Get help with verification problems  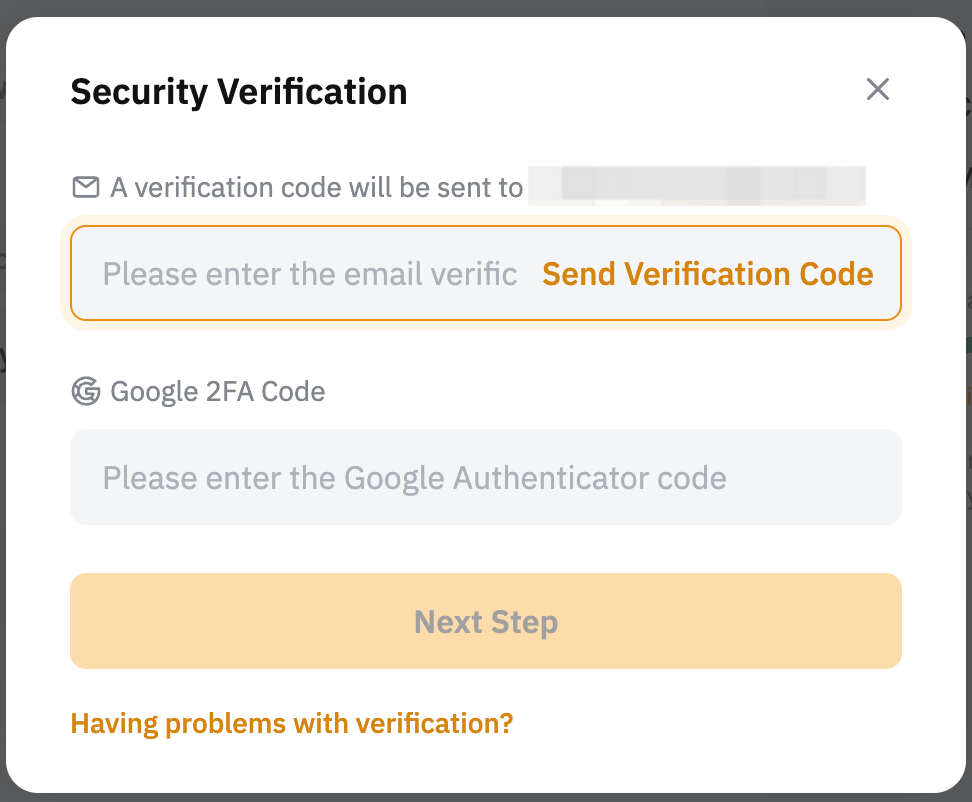(x=291, y=723)
